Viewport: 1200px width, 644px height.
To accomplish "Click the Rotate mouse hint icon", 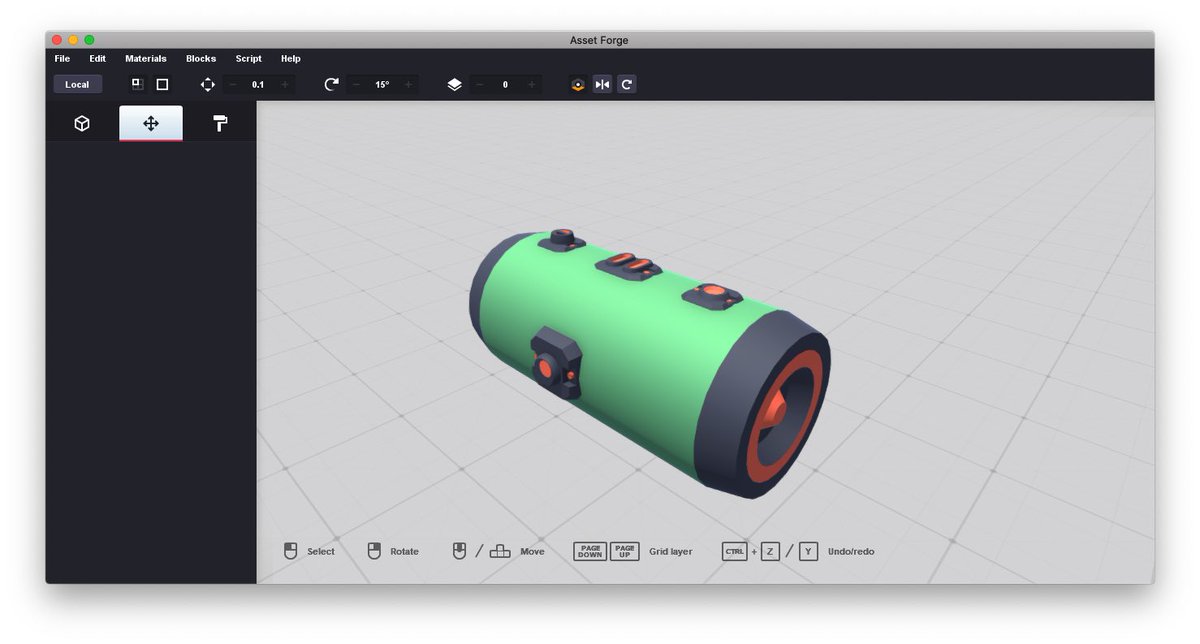I will click(x=374, y=551).
